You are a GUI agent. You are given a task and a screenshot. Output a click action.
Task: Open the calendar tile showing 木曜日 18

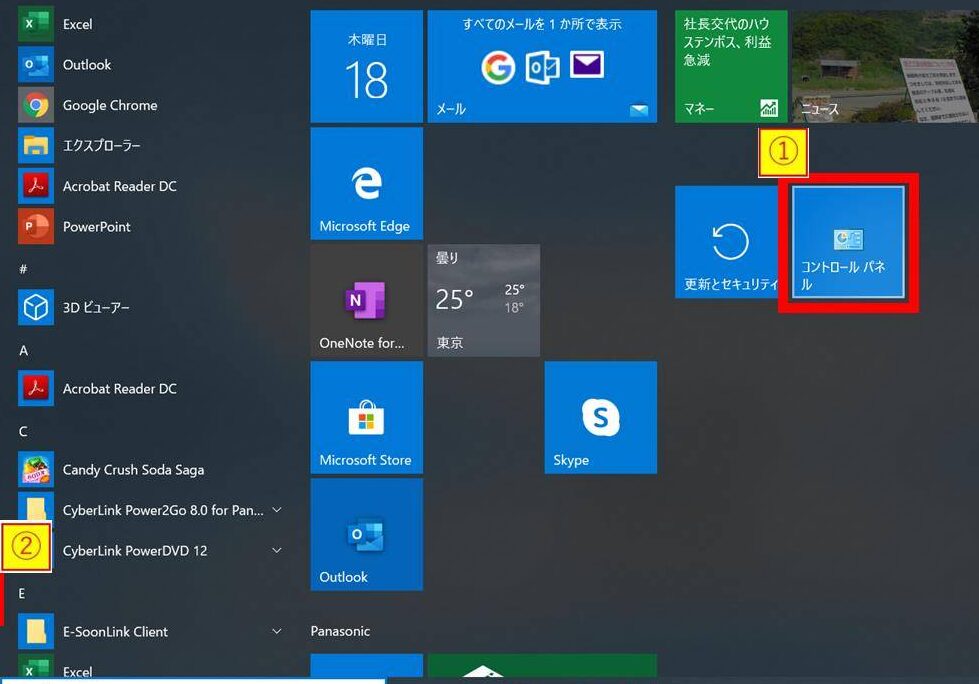(367, 66)
